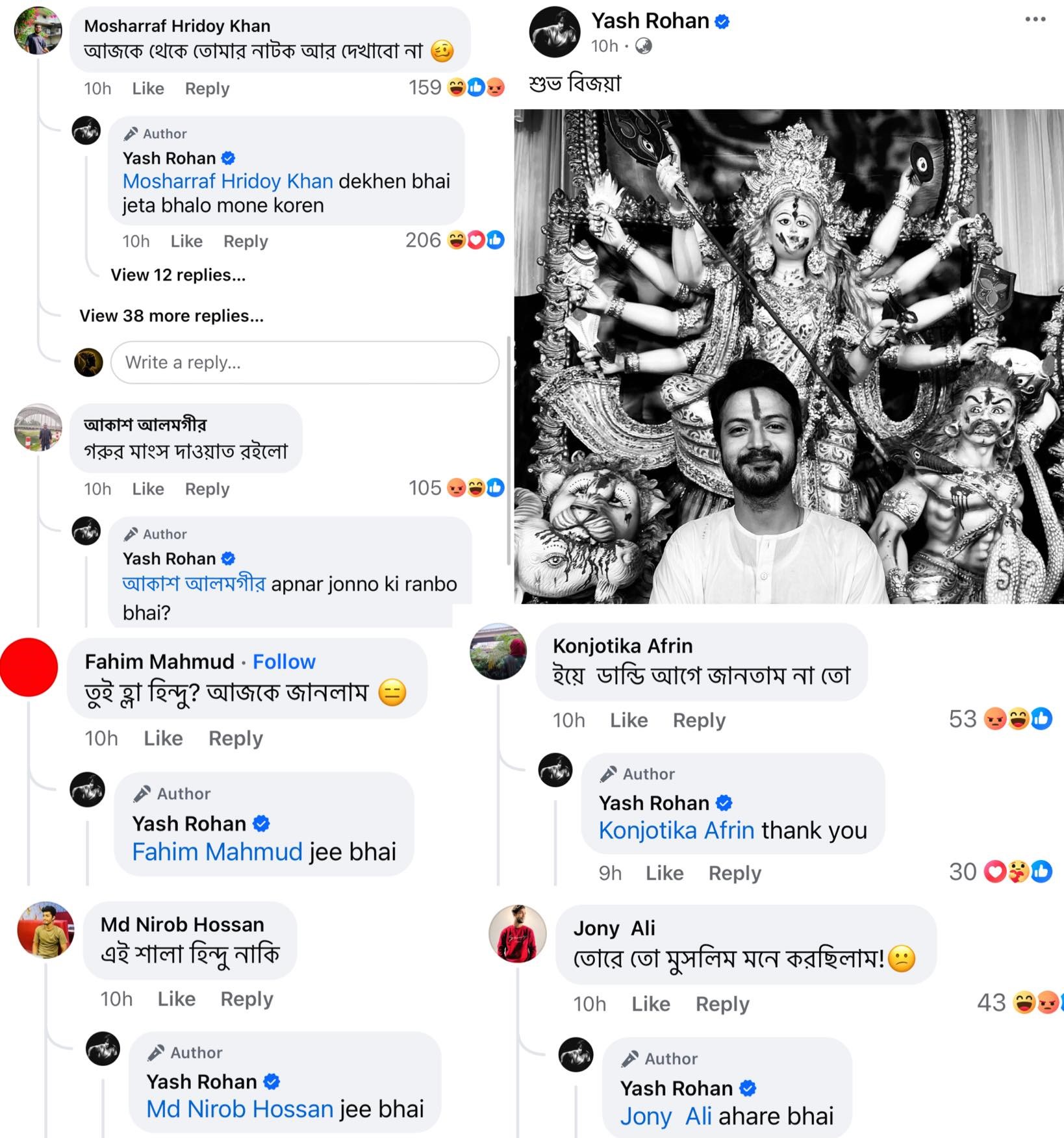The width and height of the screenshot is (1064, 1138).
Task: Expand View 12 replies
Action: pyautogui.click(x=178, y=275)
